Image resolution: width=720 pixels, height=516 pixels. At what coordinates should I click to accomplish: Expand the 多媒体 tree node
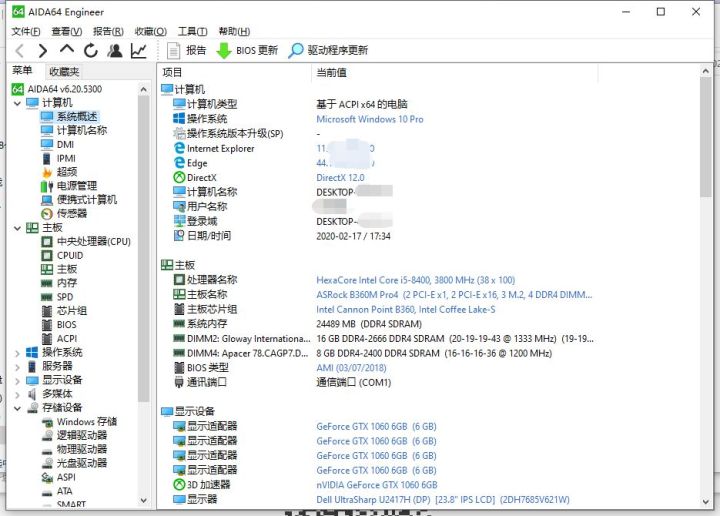point(17,394)
